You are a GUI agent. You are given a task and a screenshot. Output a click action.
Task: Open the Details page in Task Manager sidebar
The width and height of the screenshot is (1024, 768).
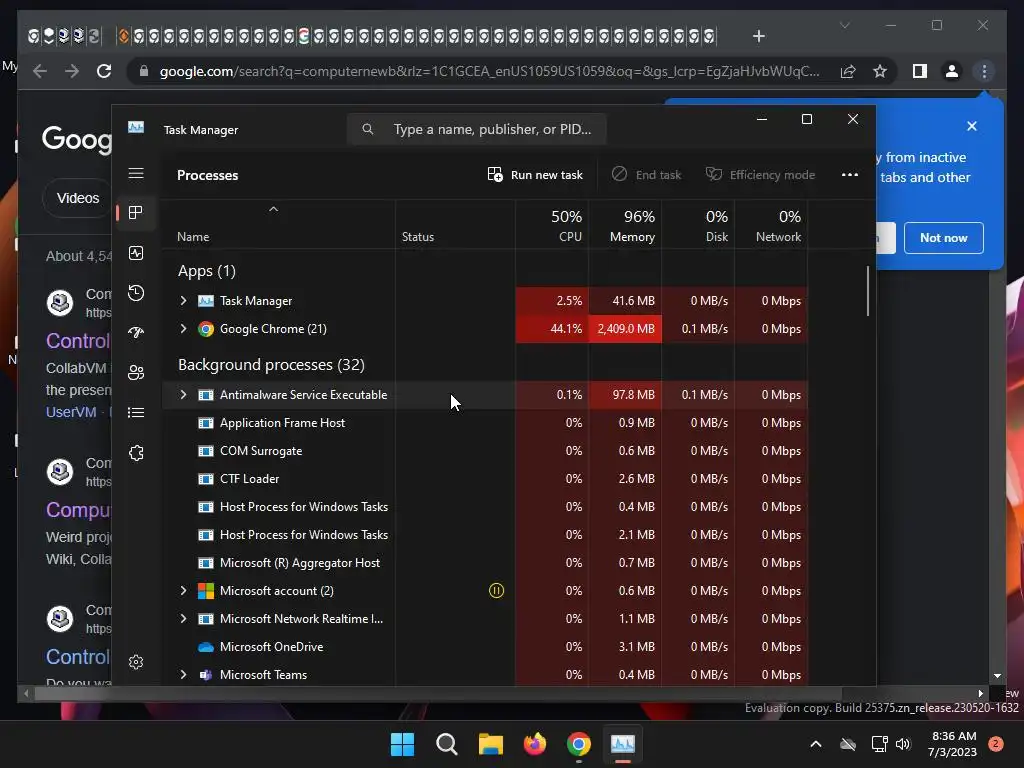136,413
